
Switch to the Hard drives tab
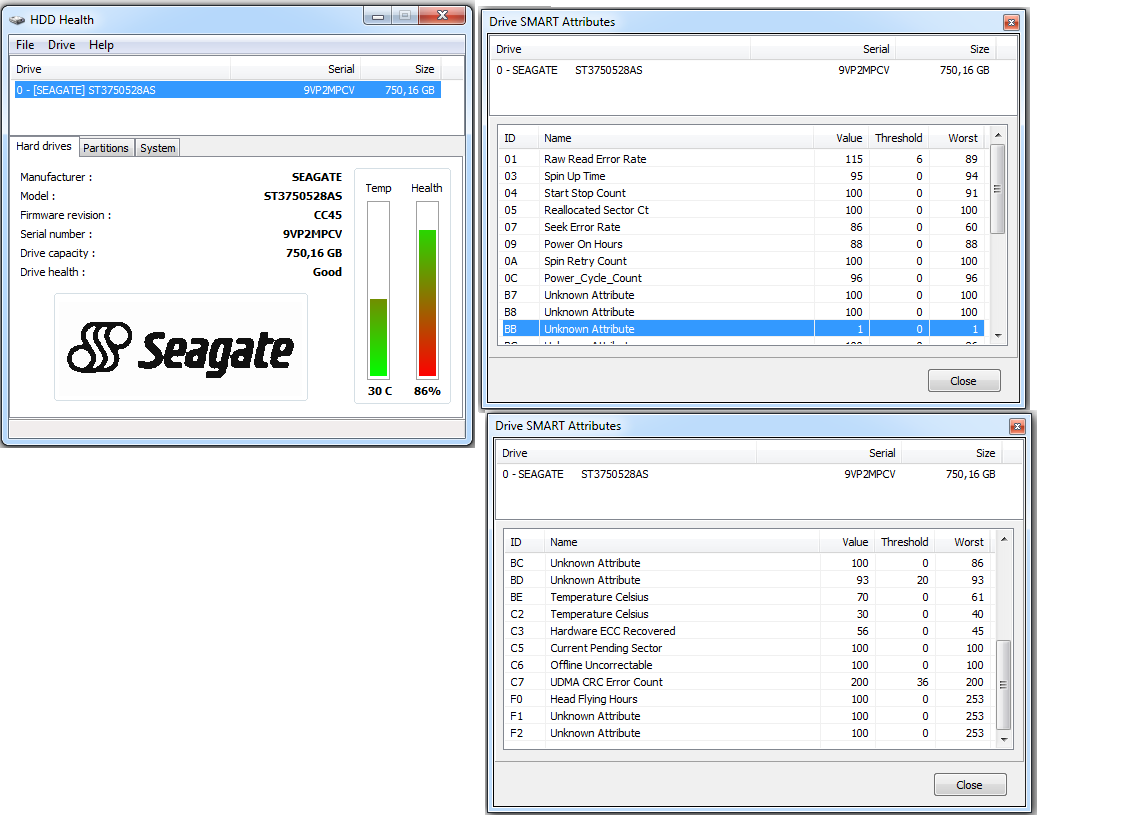pos(44,146)
